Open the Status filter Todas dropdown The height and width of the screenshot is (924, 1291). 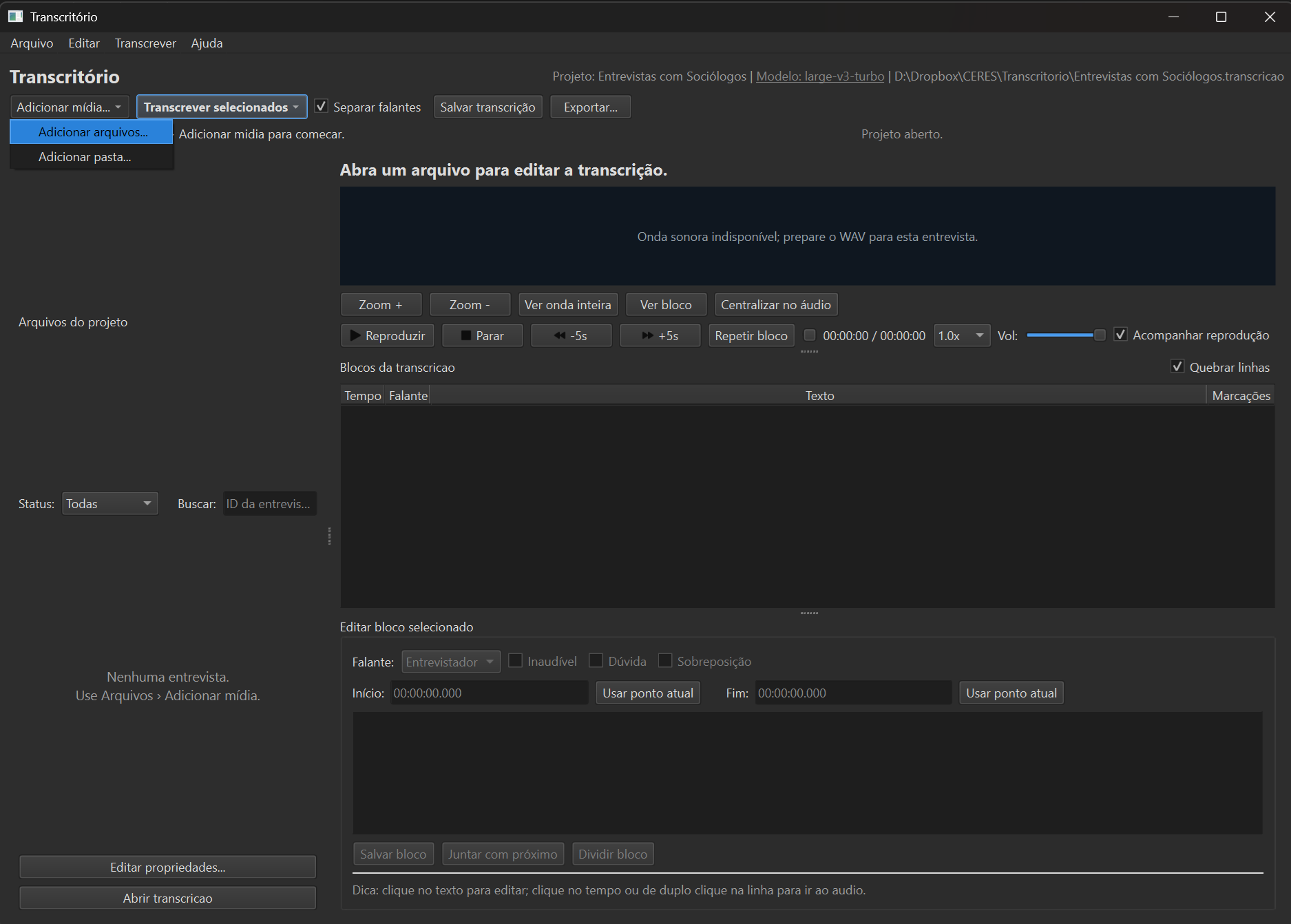110,503
